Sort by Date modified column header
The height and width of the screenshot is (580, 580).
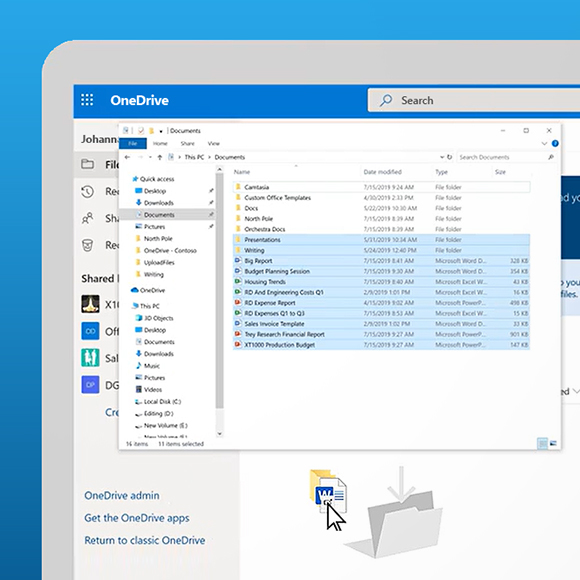(382, 172)
